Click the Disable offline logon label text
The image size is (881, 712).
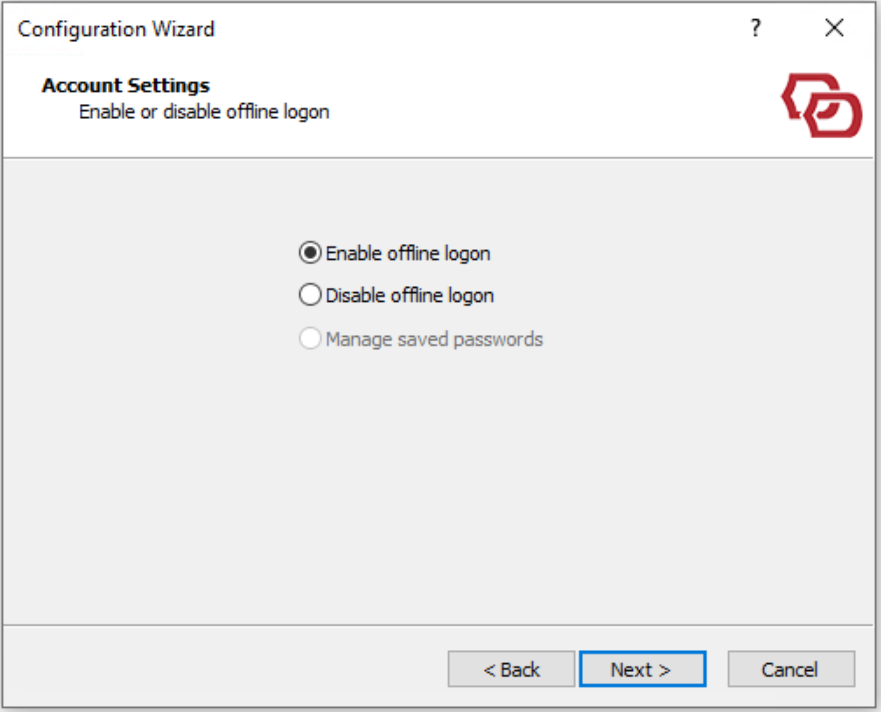[x=410, y=295]
